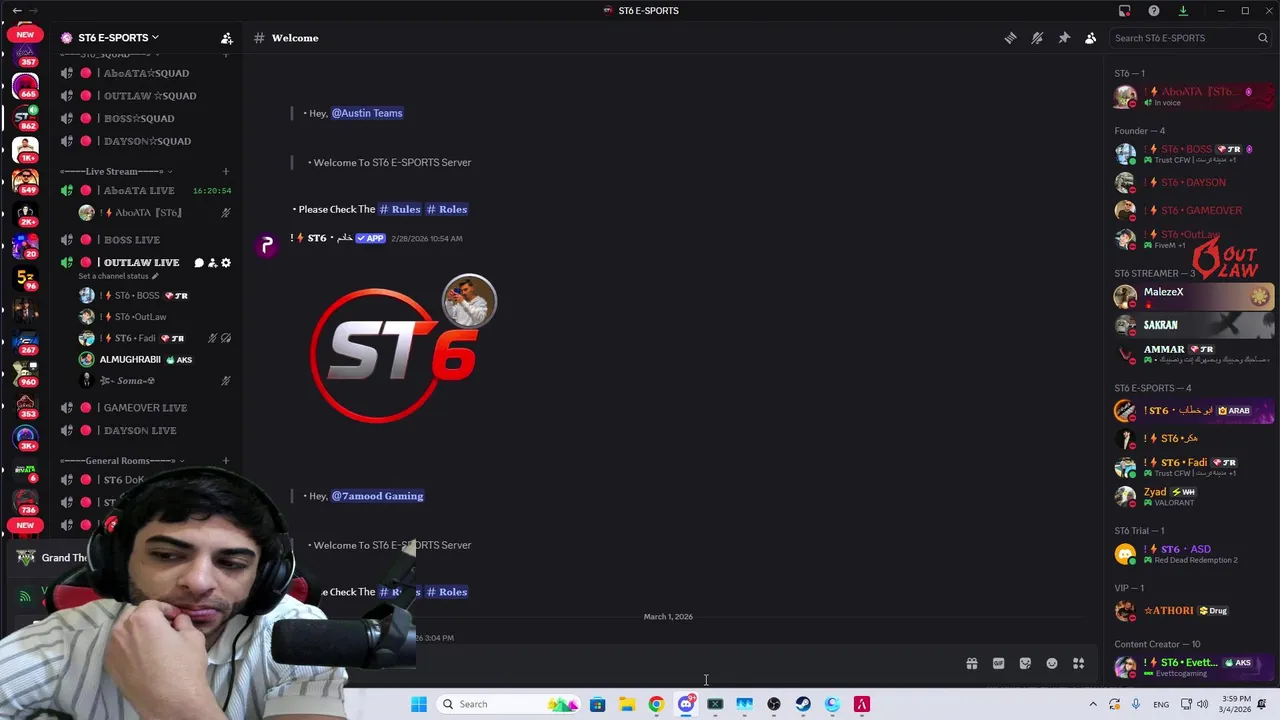This screenshot has width=1280, height=720.
Task: Open ST6 • DAYSON founder profile
Action: [x=1193, y=183]
